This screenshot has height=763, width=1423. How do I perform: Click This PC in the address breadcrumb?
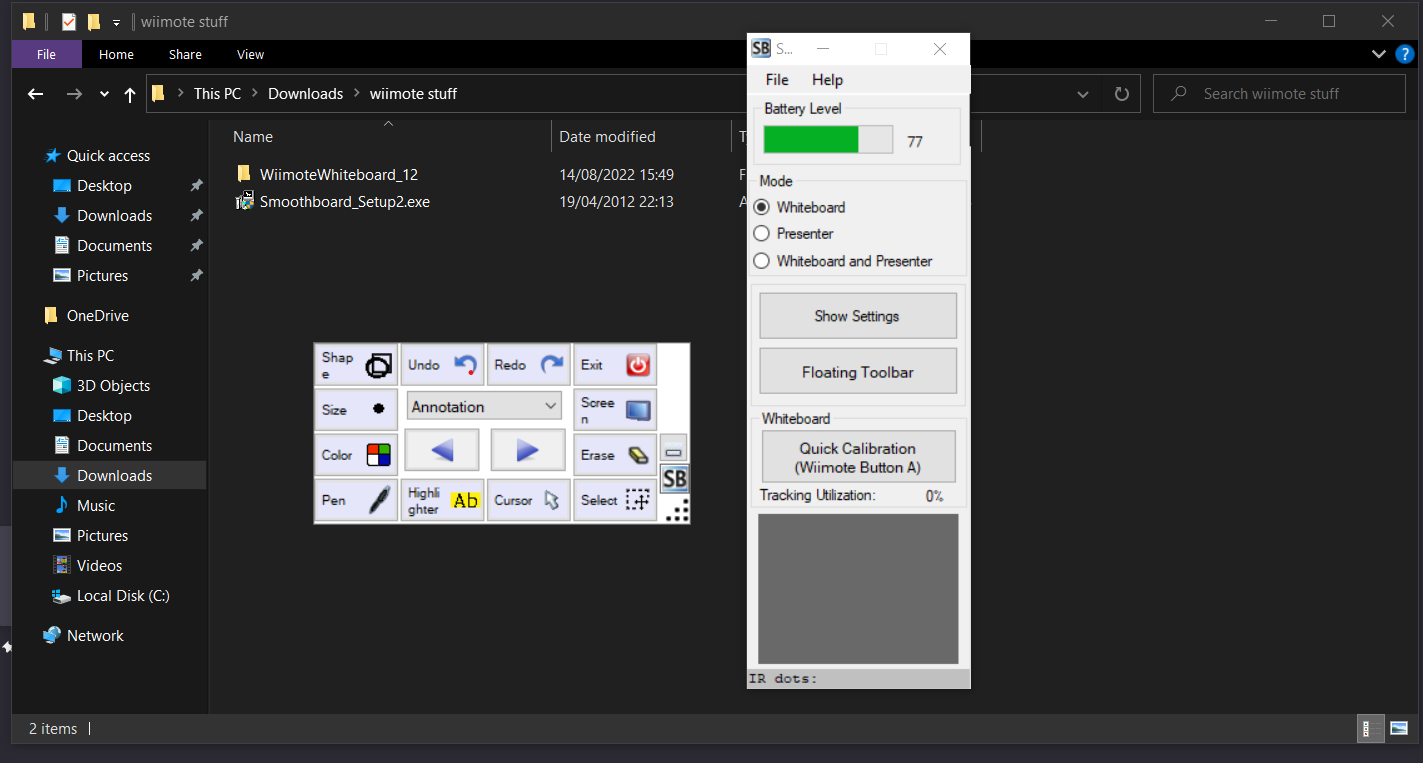[x=218, y=94]
